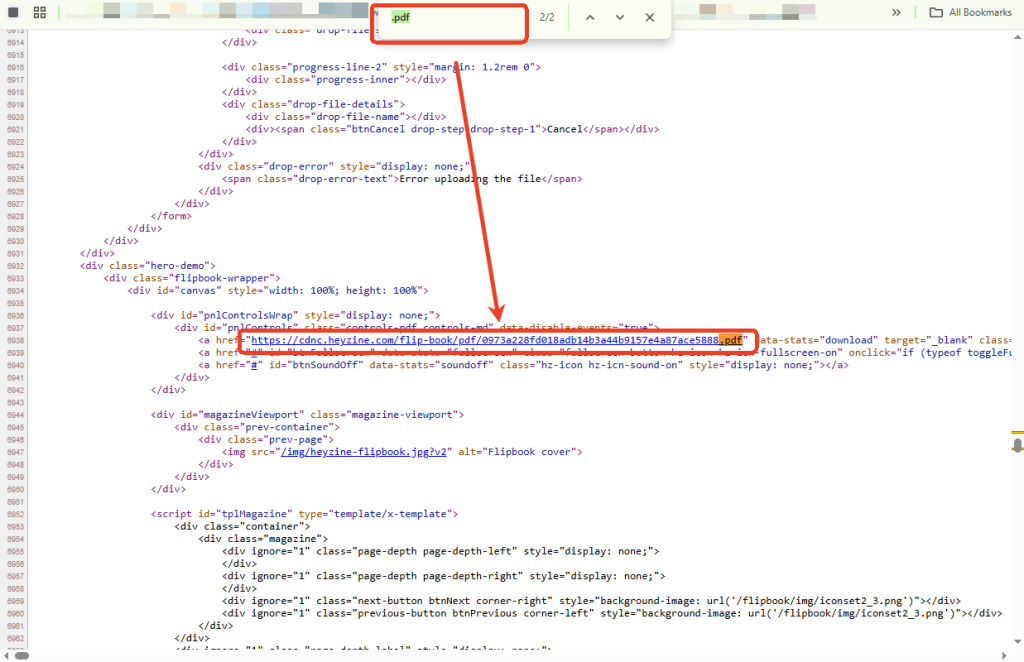Click the "hero-demo" class value

pyautogui.click(x=178, y=266)
